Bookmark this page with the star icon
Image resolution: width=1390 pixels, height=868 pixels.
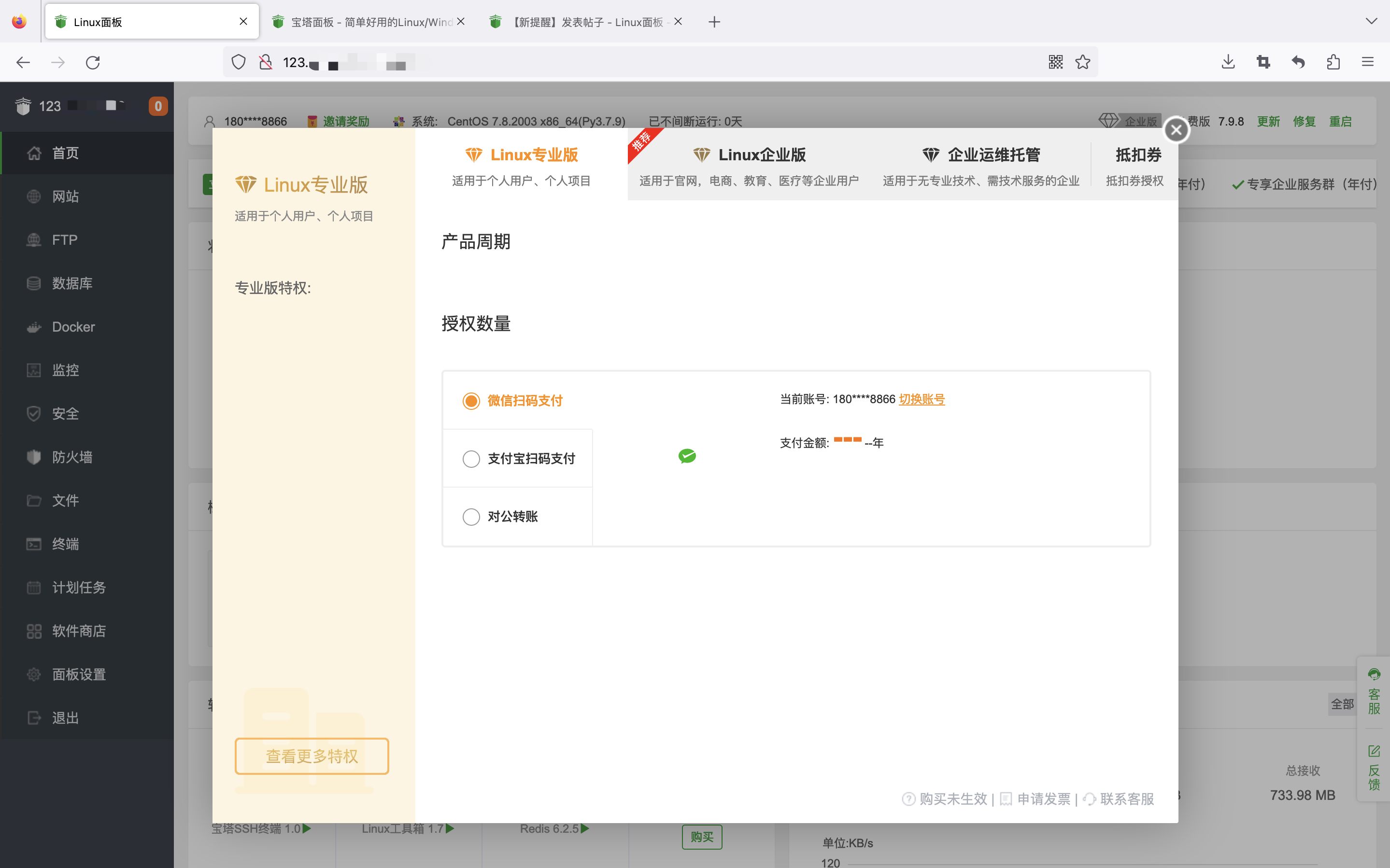click(x=1083, y=62)
